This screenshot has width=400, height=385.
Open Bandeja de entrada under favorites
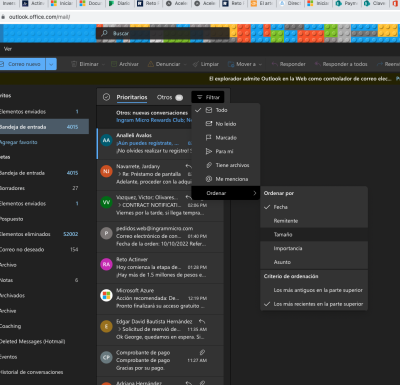coord(44,127)
